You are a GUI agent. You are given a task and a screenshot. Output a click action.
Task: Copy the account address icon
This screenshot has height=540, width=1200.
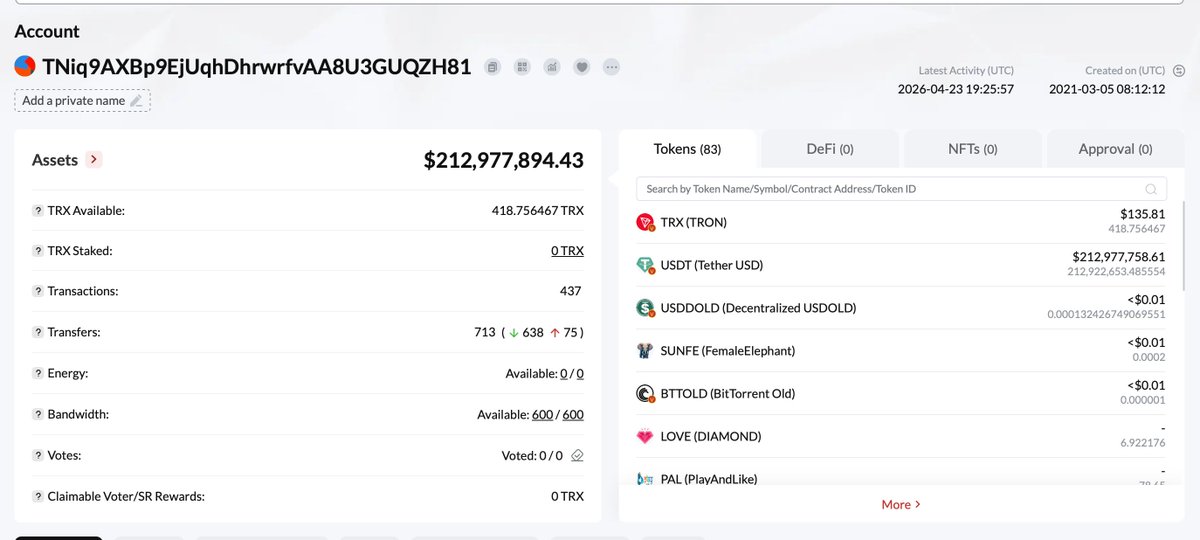pos(492,67)
